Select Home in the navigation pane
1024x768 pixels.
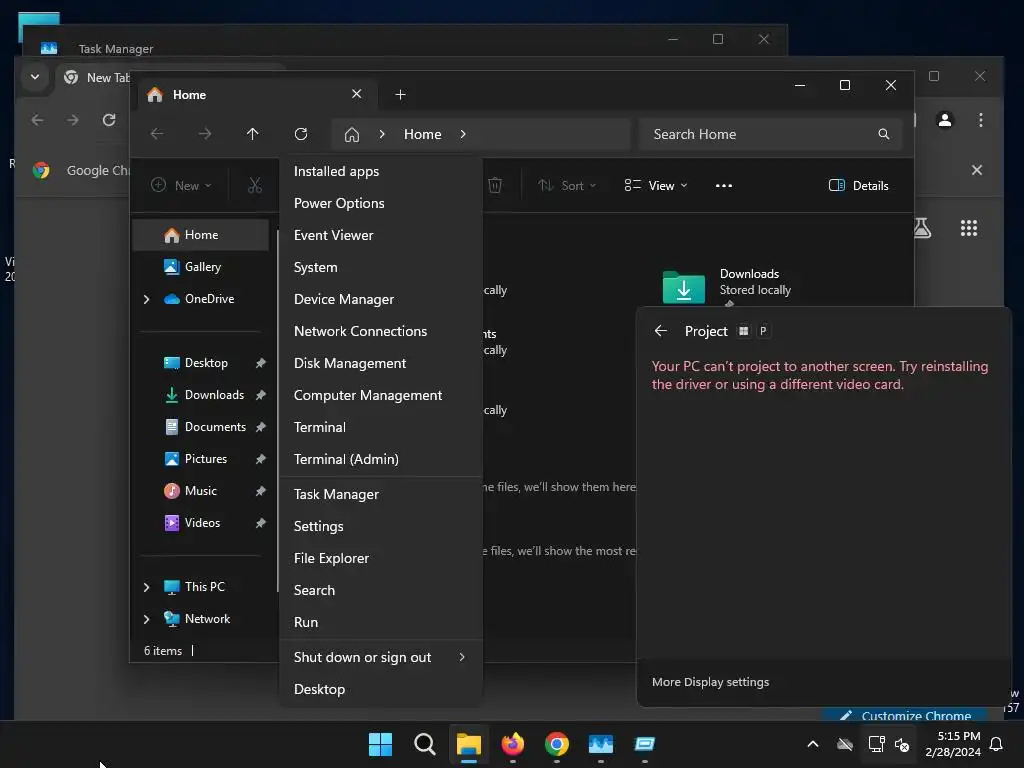point(200,235)
